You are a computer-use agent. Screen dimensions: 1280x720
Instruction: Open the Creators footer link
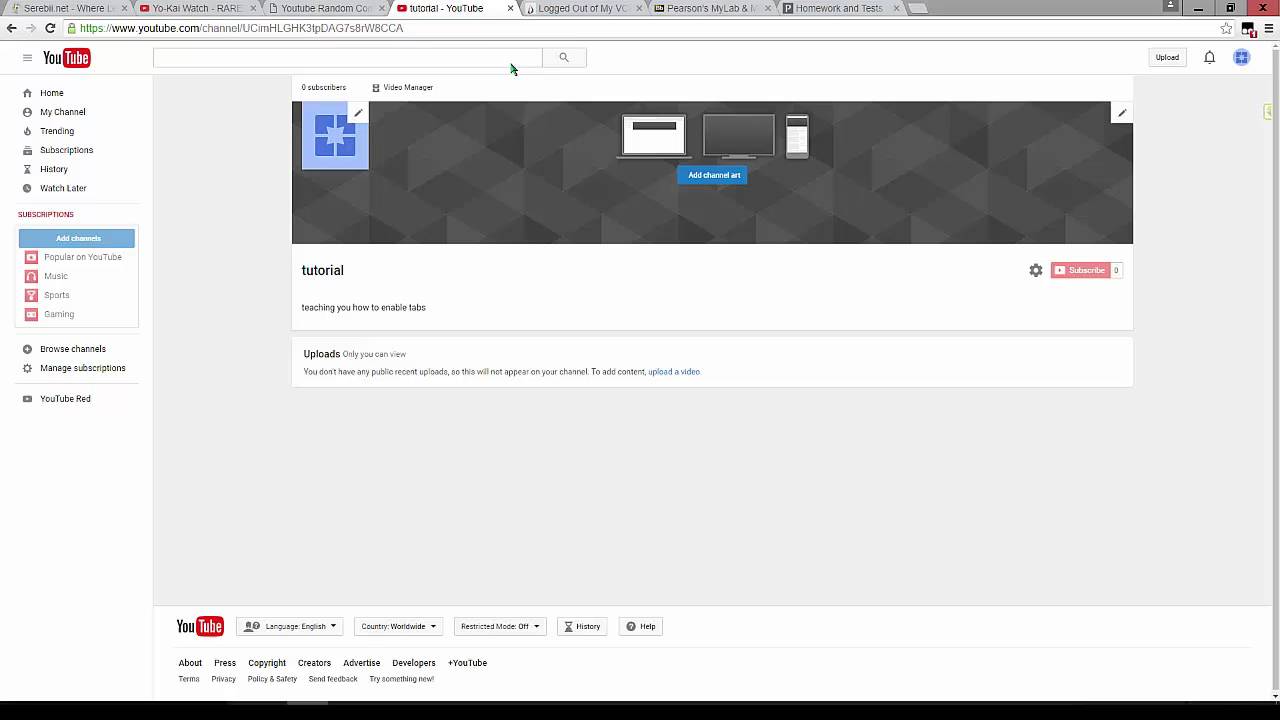(x=314, y=663)
